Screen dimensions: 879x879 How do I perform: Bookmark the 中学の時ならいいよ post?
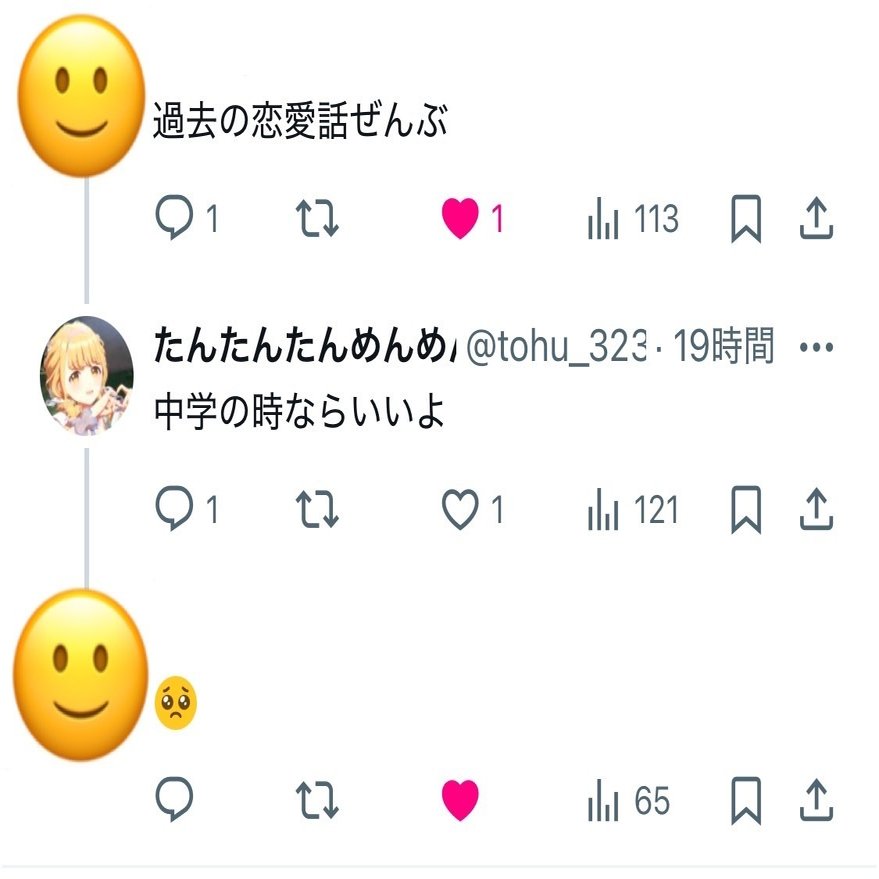click(x=746, y=509)
